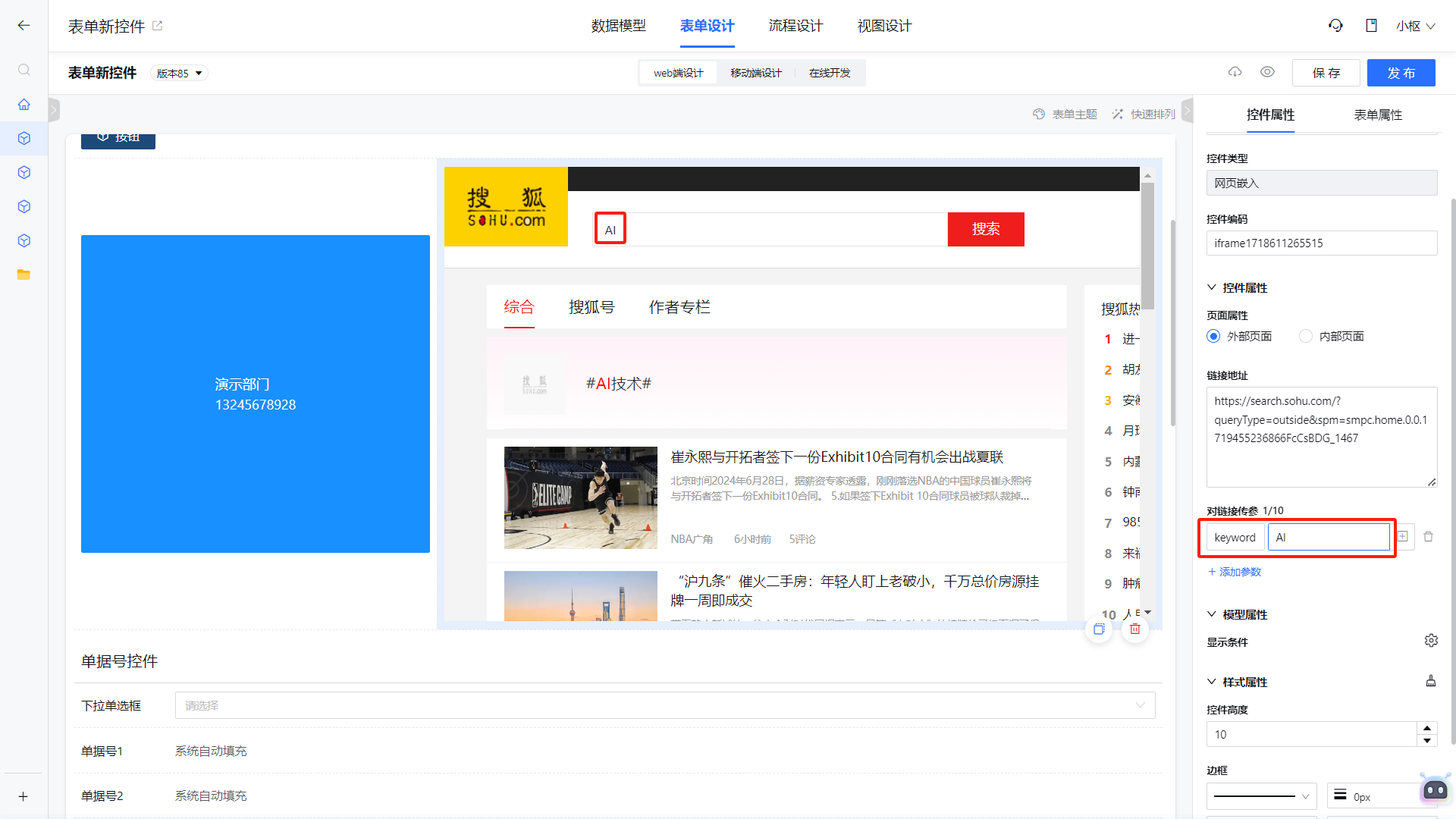Click the border width lines icon
This screenshot has width=1456, height=819.
coord(1341,795)
